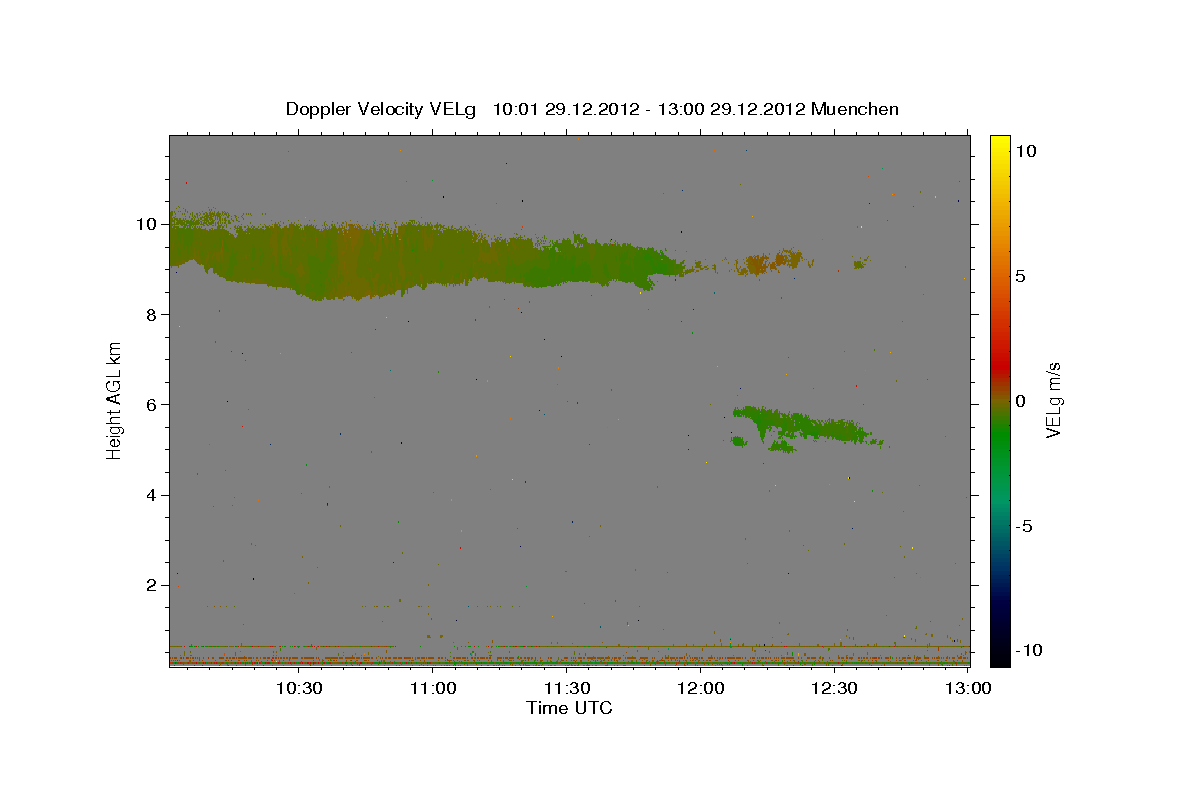
Task: Click the 10:30 time tick label
Action: click(299, 688)
